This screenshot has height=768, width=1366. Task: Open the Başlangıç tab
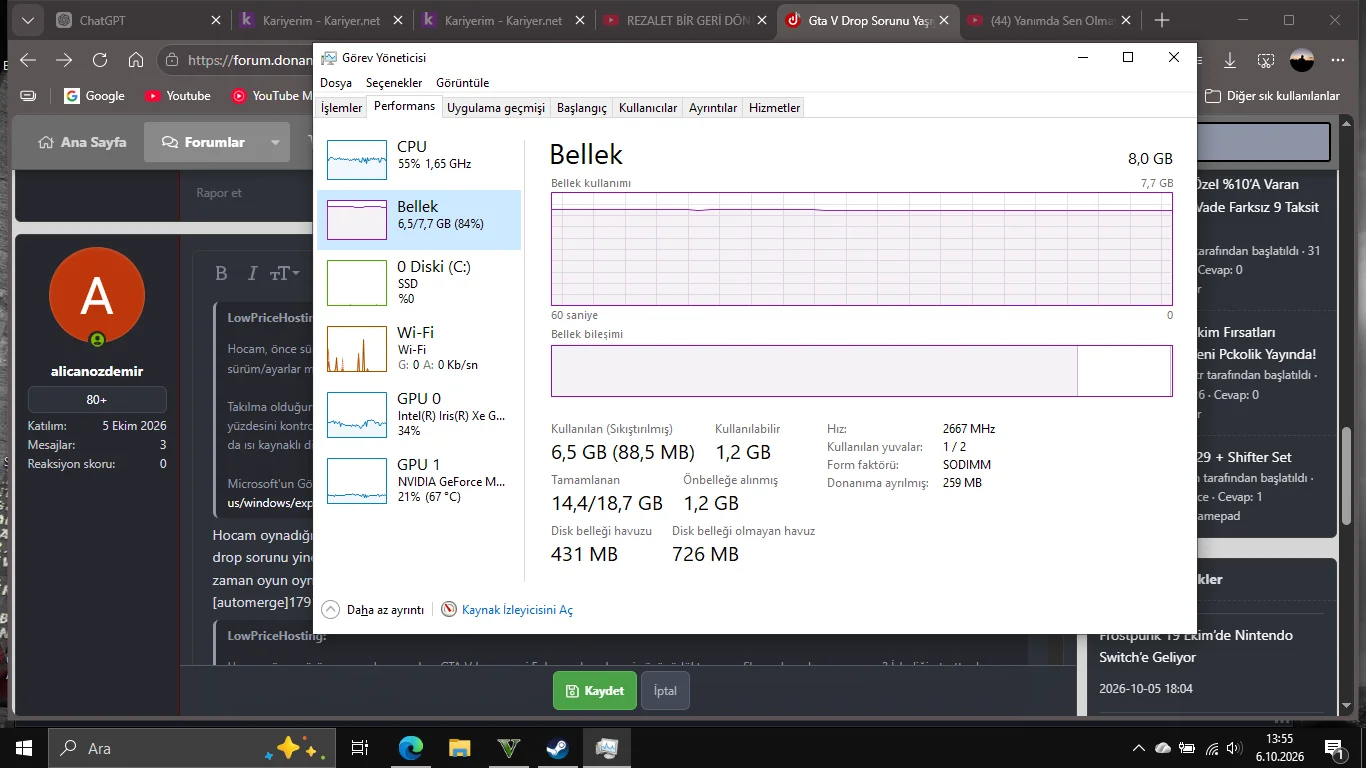[x=582, y=107]
